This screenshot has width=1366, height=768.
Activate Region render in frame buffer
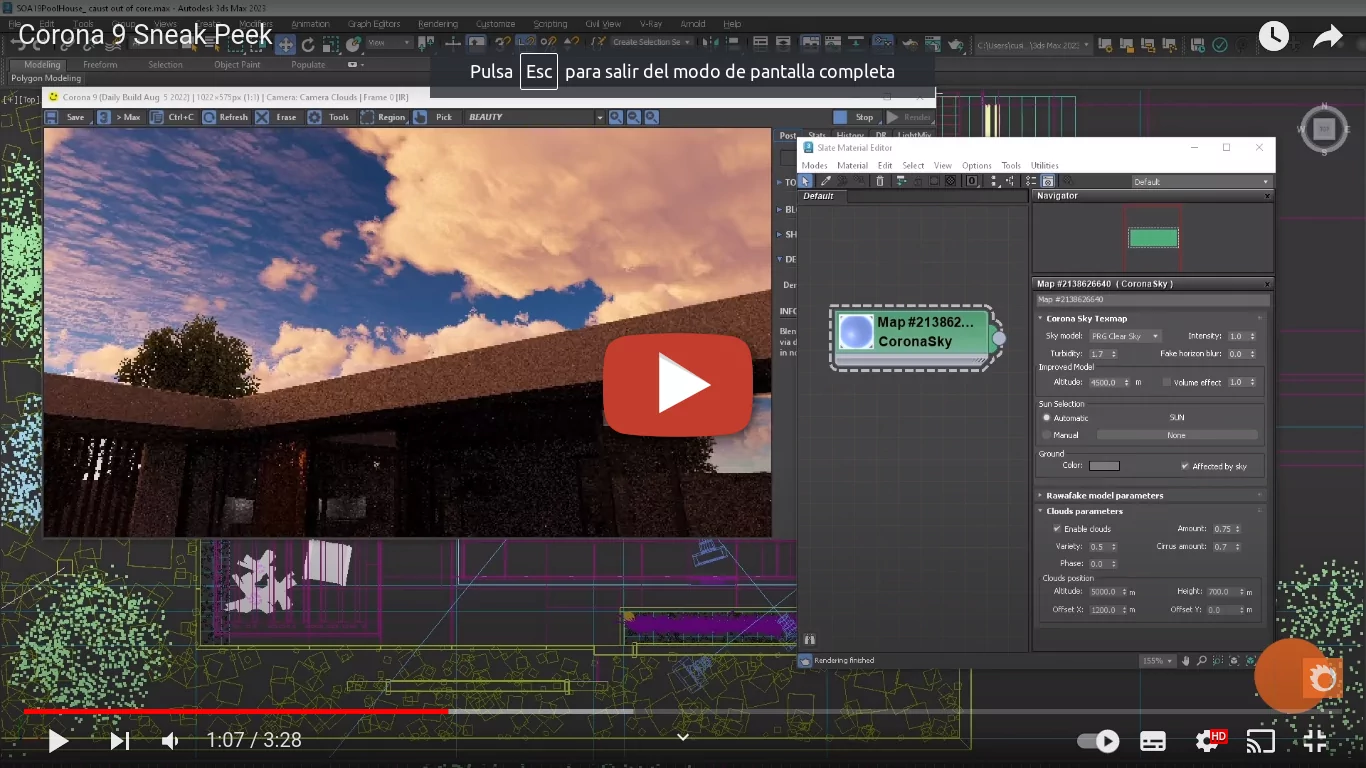pos(383,117)
